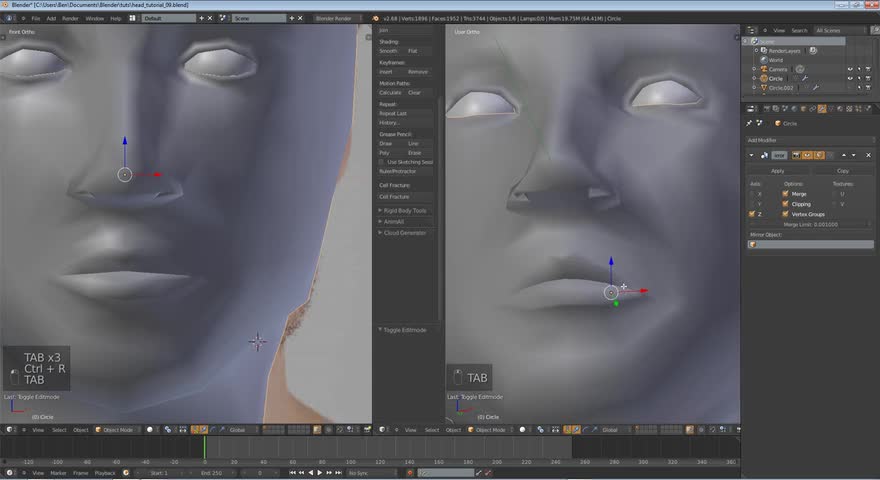Image resolution: width=880 pixels, height=480 pixels.
Task: Uncheck the Clipping option
Action: coord(785,204)
